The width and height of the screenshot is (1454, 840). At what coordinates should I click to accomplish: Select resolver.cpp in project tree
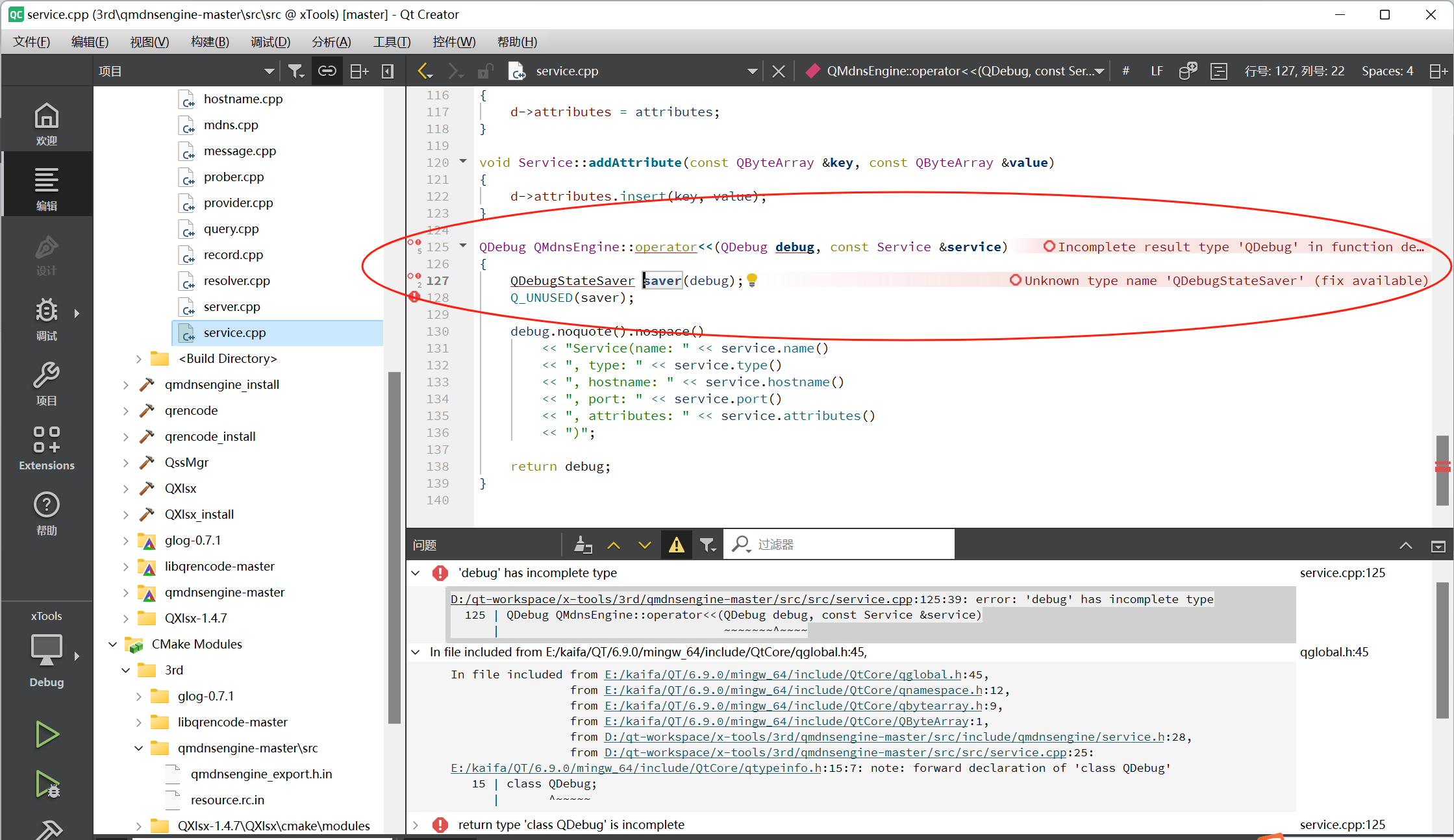(x=236, y=280)
